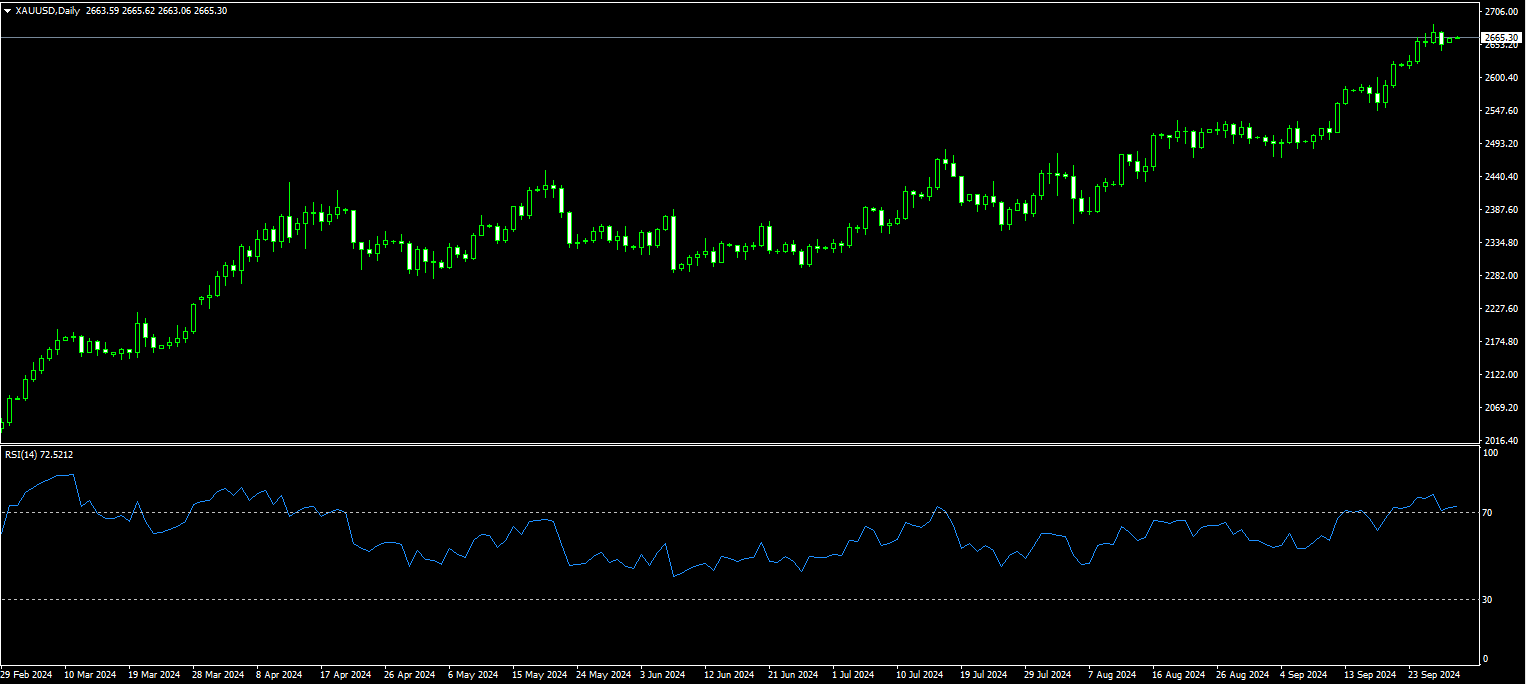Viewport: 1526px width, 684px height.
Task: Select the highlighted 2665.30 current price label
Action: 1501,38
